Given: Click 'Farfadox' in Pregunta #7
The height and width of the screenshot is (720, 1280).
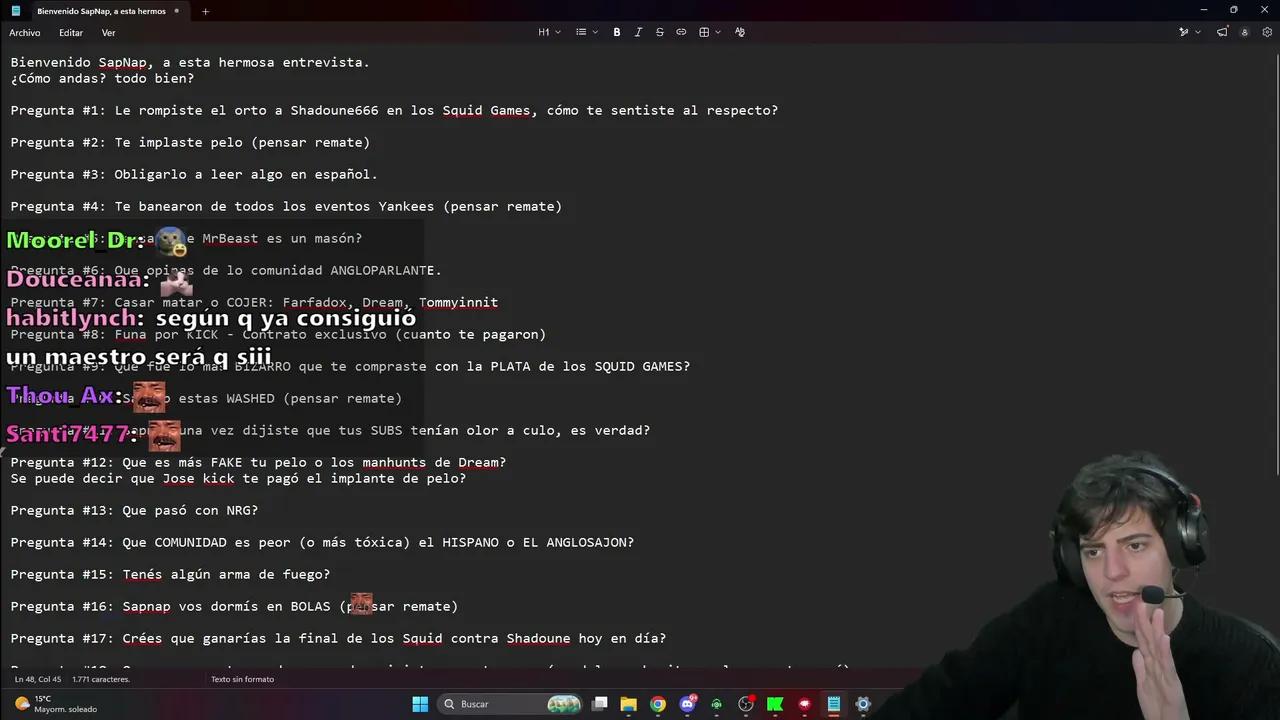Looking at the screenshot, I should pos(314,302).
